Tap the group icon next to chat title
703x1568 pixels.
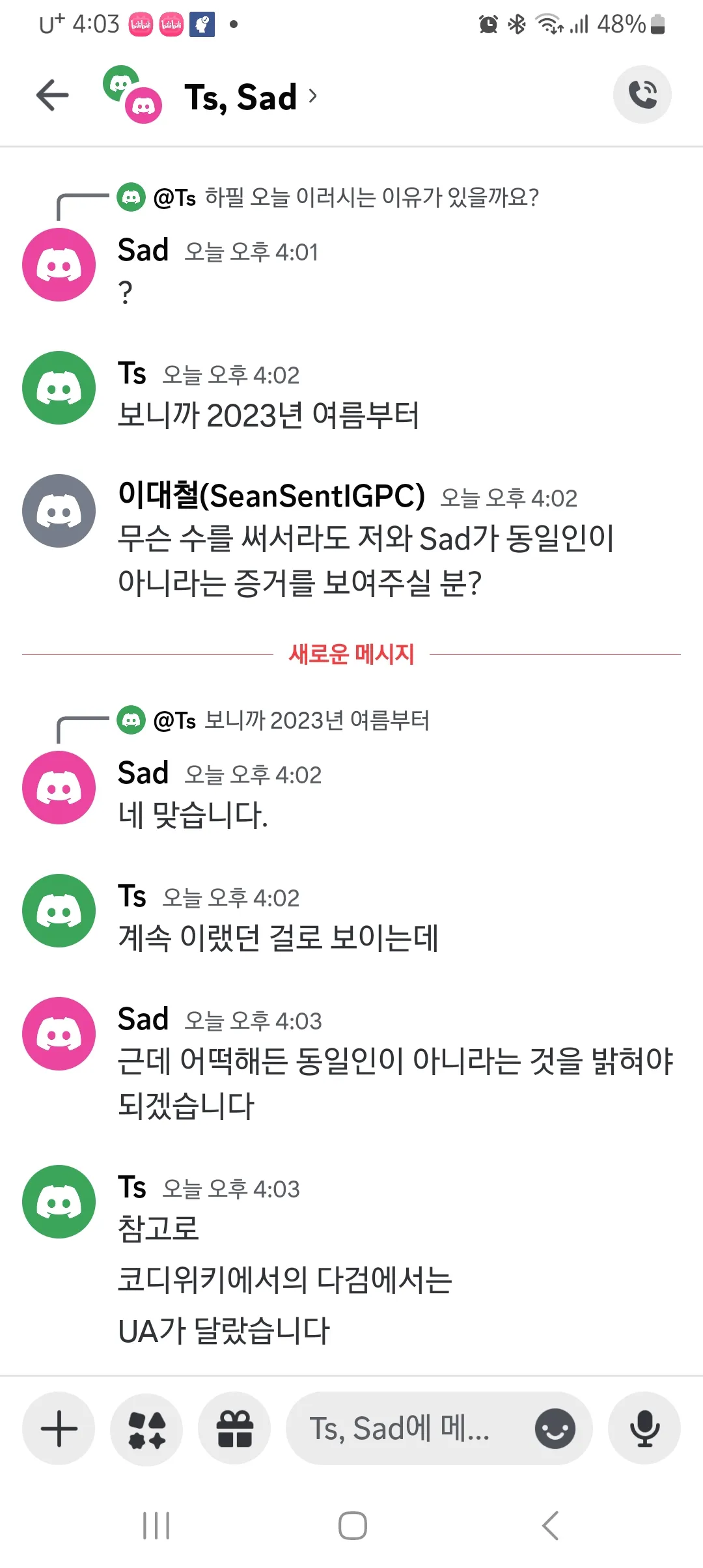130,94
